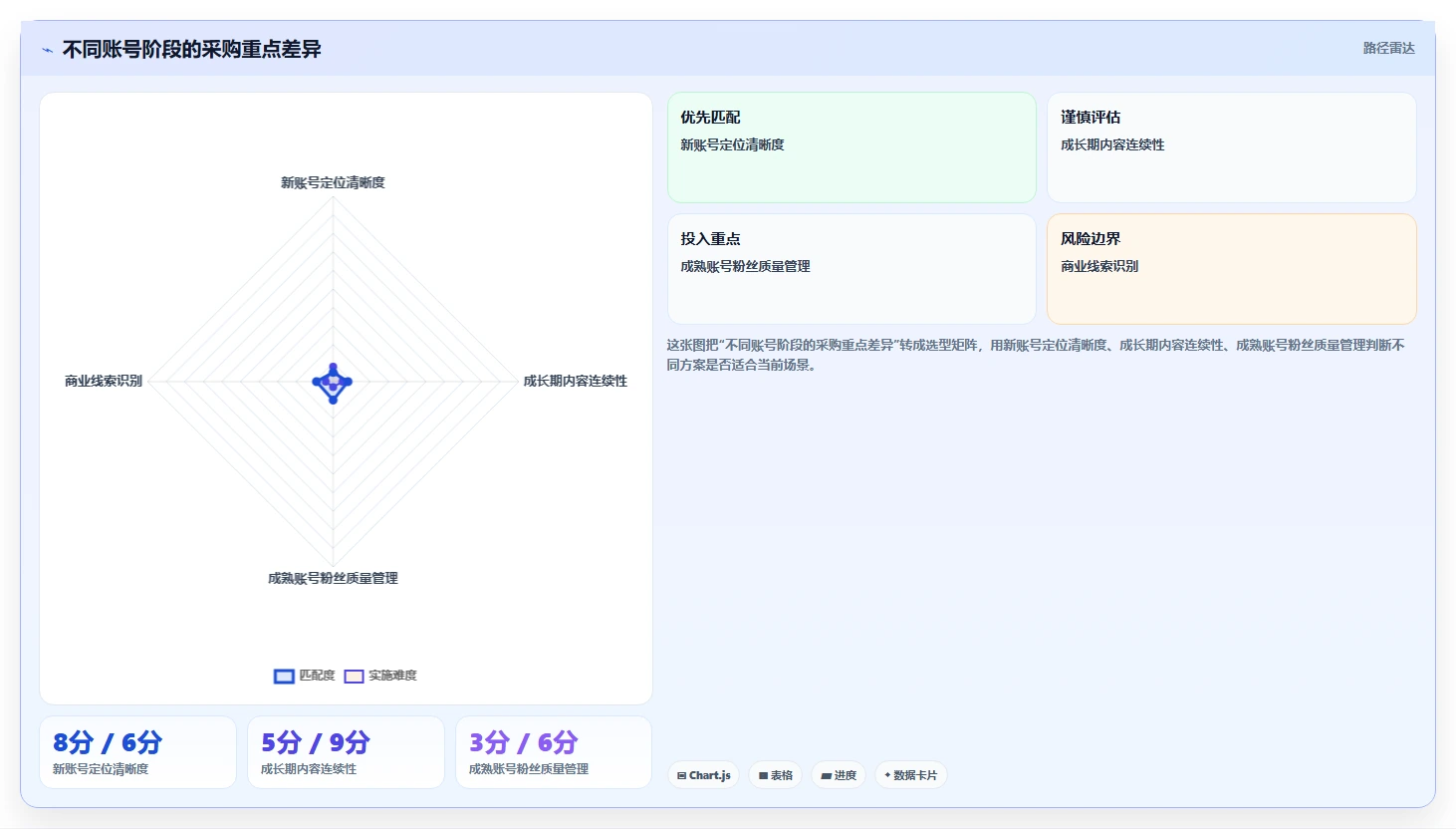Click the radar chart center data polygon
Screen dimensions: 1456x829
(x=333, y=383)
